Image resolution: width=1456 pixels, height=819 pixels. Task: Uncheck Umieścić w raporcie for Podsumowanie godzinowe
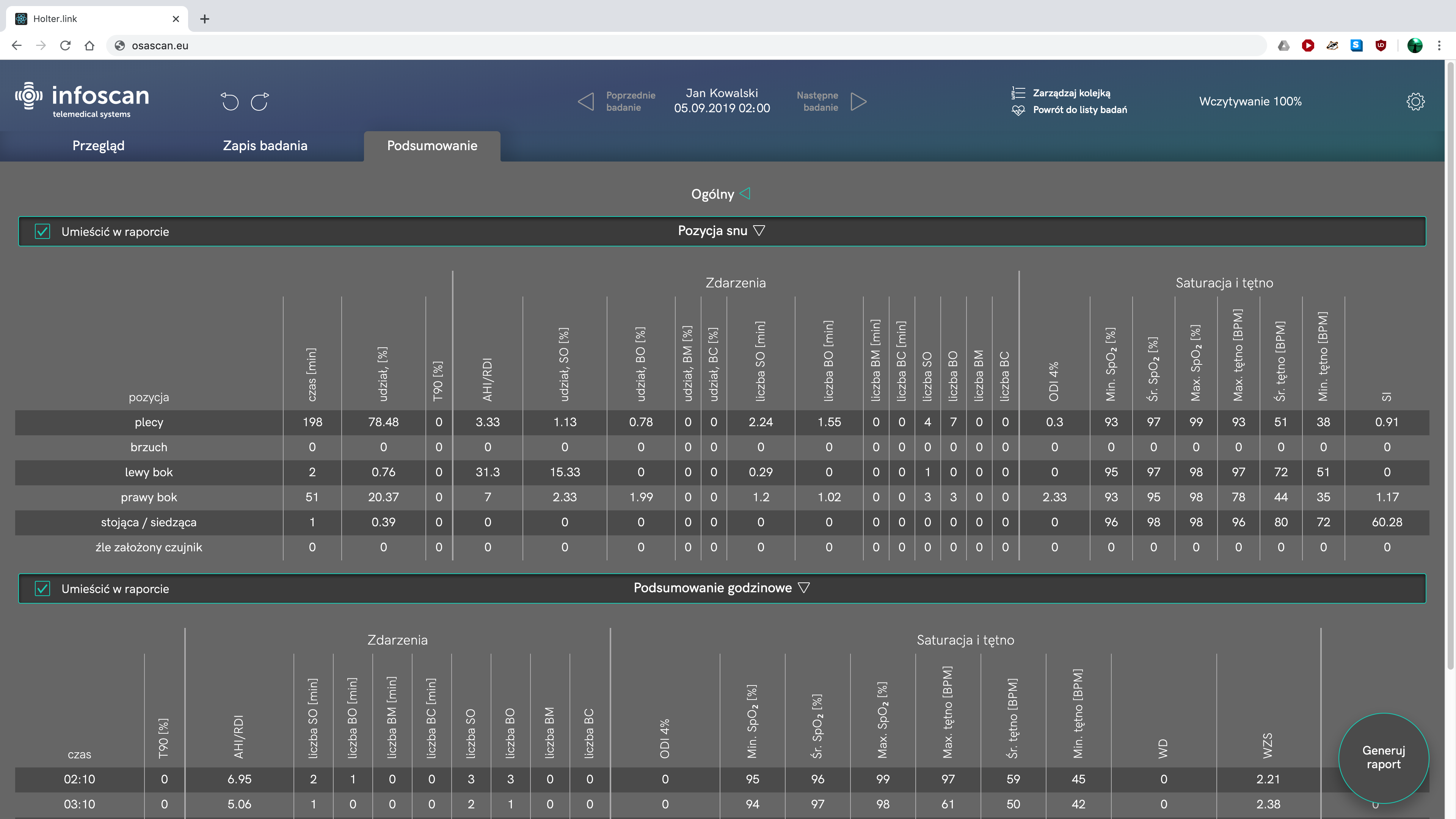[42, 589]
